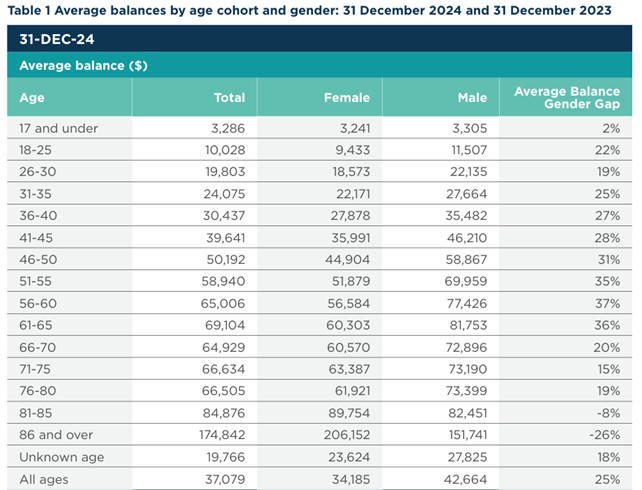Select the '17 and under' age row label
Screen dimensions: 642x490
tap(59, 128)
